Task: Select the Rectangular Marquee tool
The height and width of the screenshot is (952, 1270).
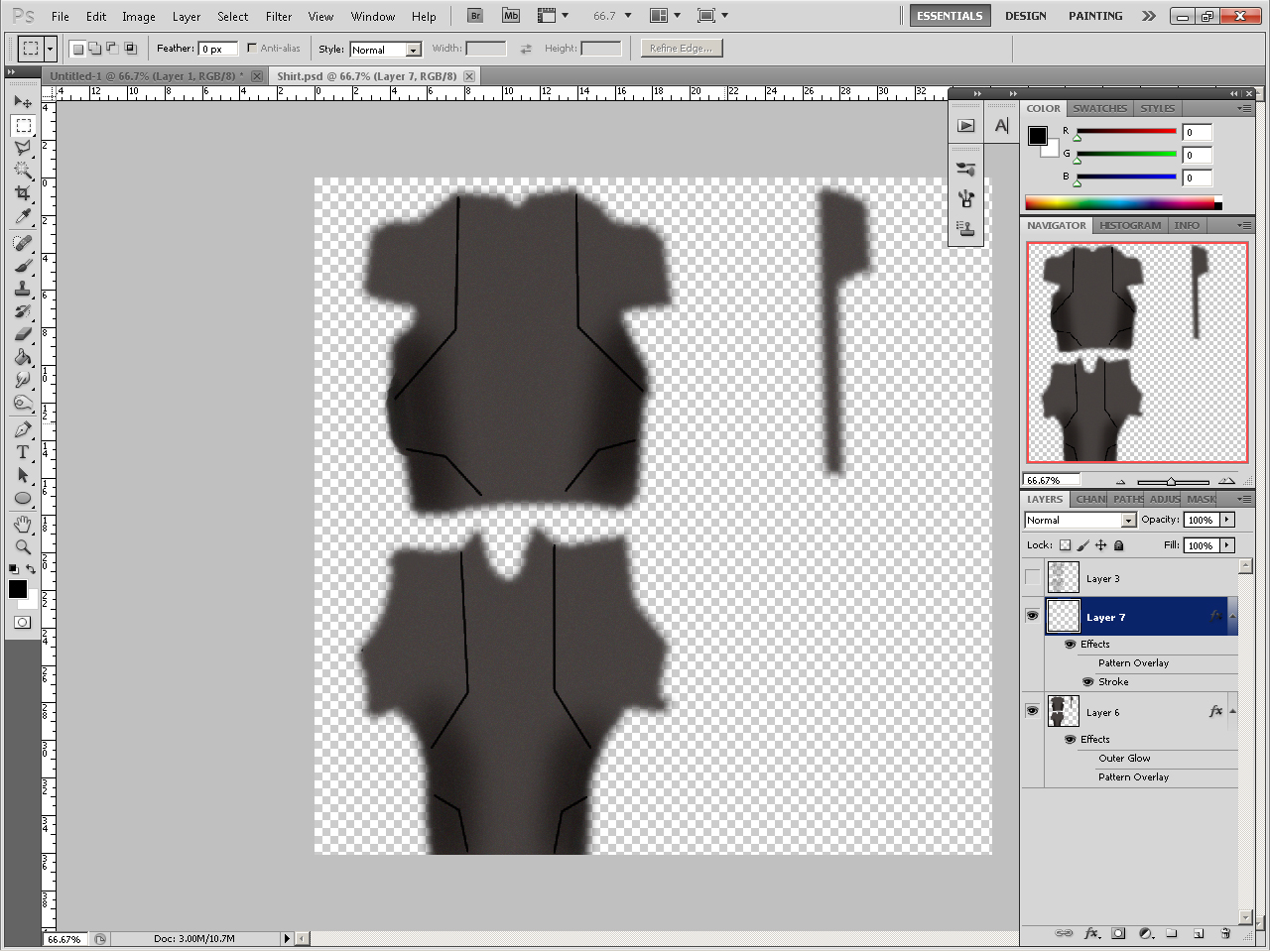Action: click(23, 125)
